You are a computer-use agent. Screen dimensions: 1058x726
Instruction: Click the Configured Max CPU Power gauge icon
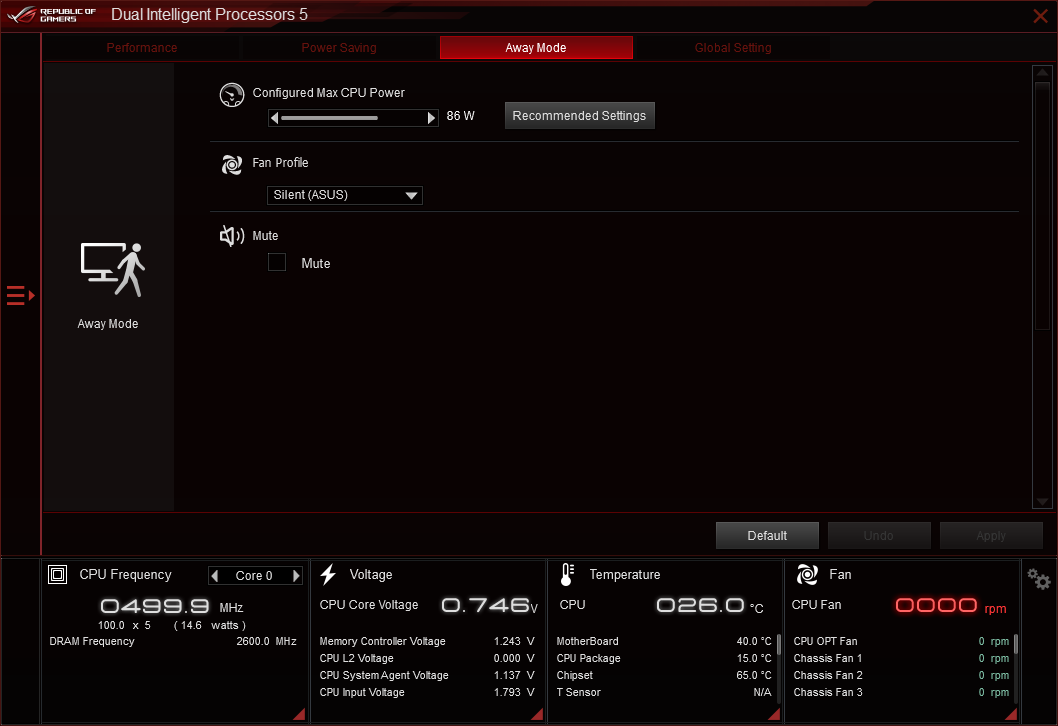click(x=231, y=95)
